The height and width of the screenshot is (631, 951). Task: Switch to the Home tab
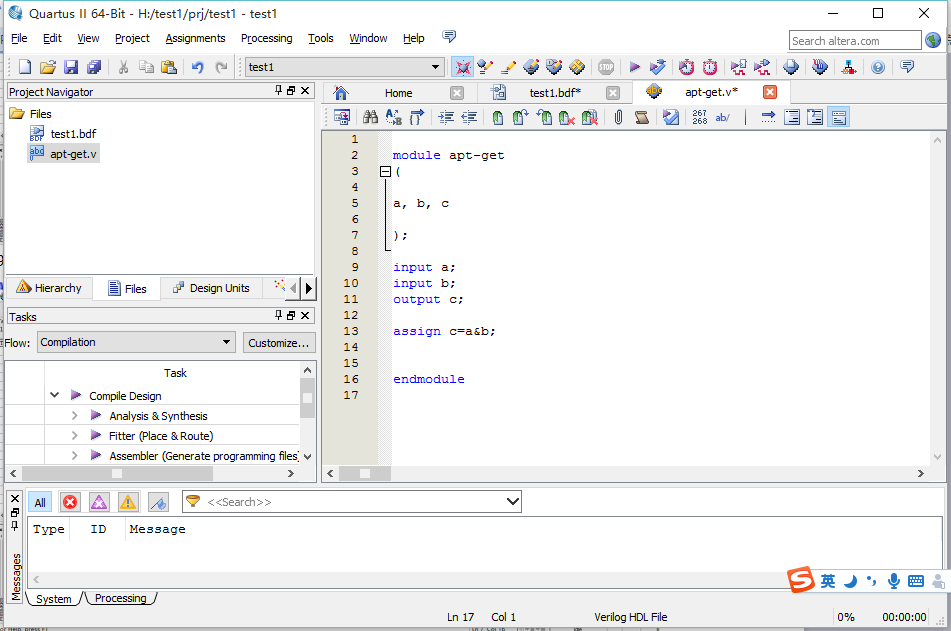(398, 93)
